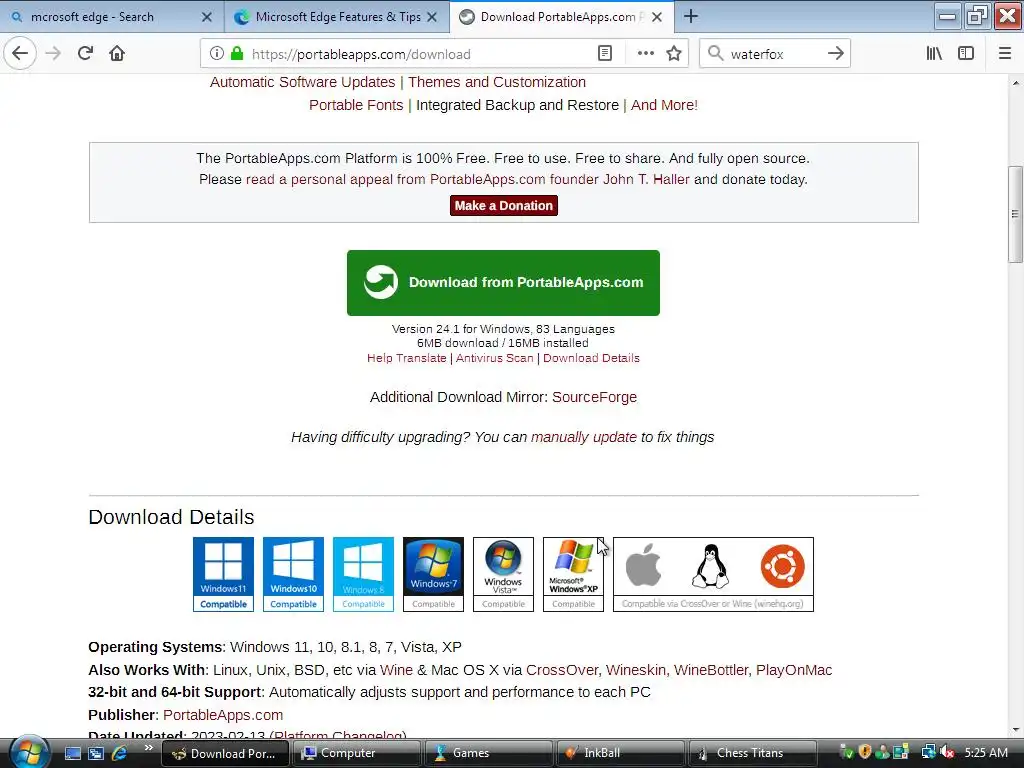Click the muted volume tray icon

(x=948, y=753)
